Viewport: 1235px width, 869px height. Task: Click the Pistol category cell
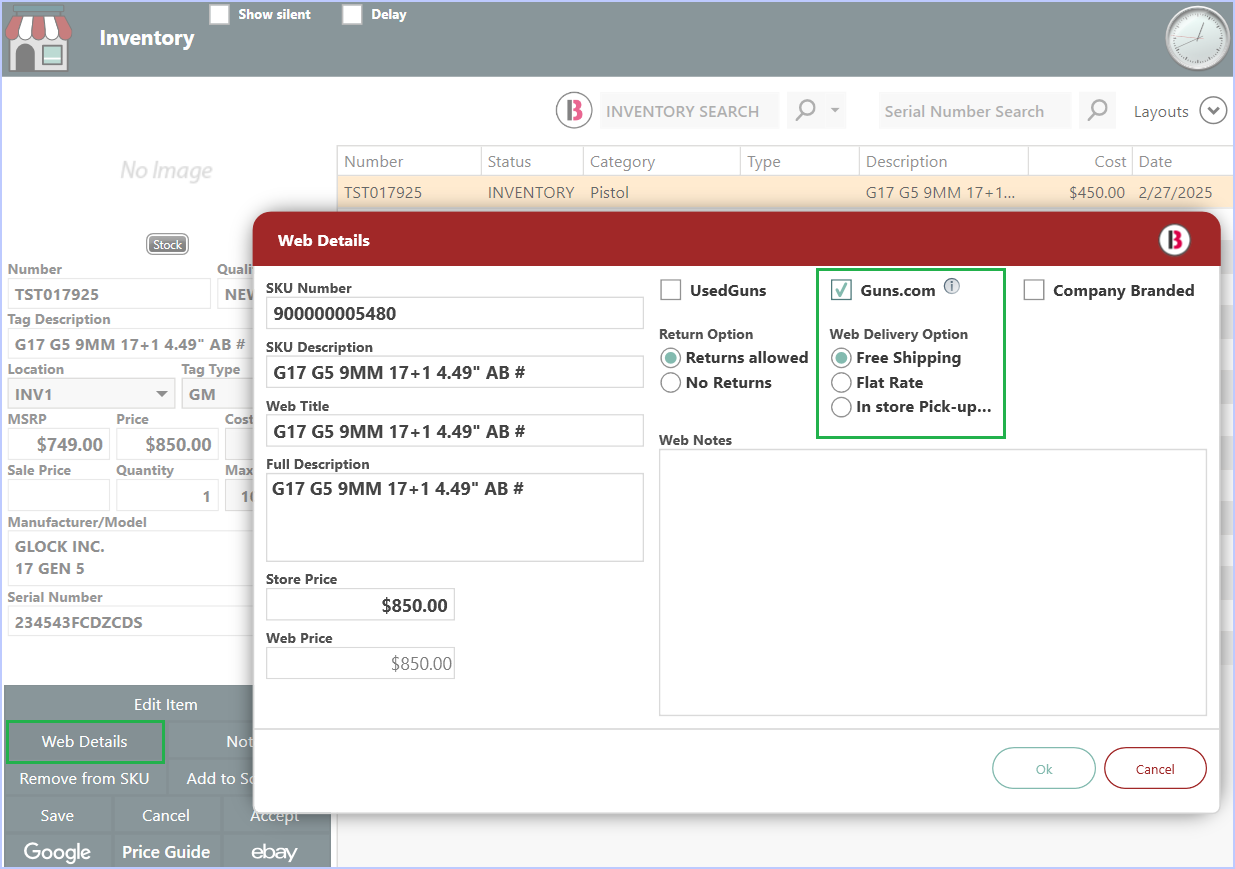662,192
